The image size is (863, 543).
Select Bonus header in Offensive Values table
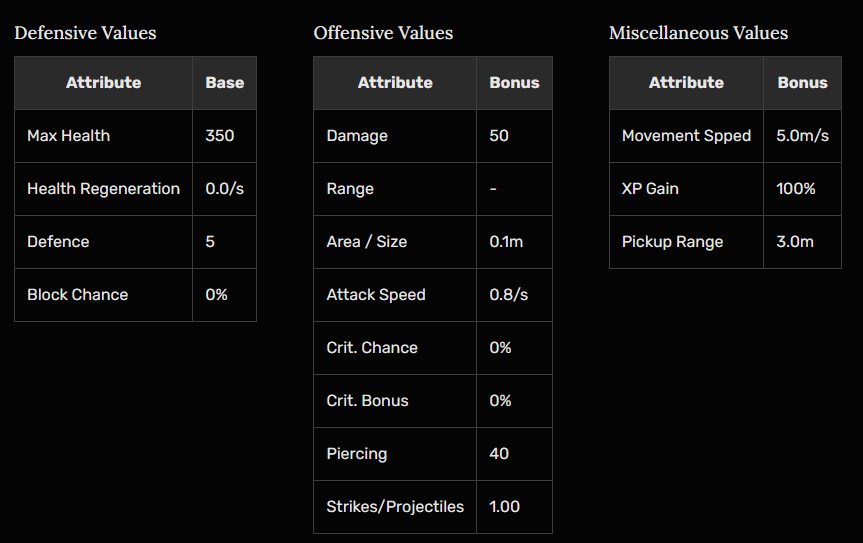514,83
